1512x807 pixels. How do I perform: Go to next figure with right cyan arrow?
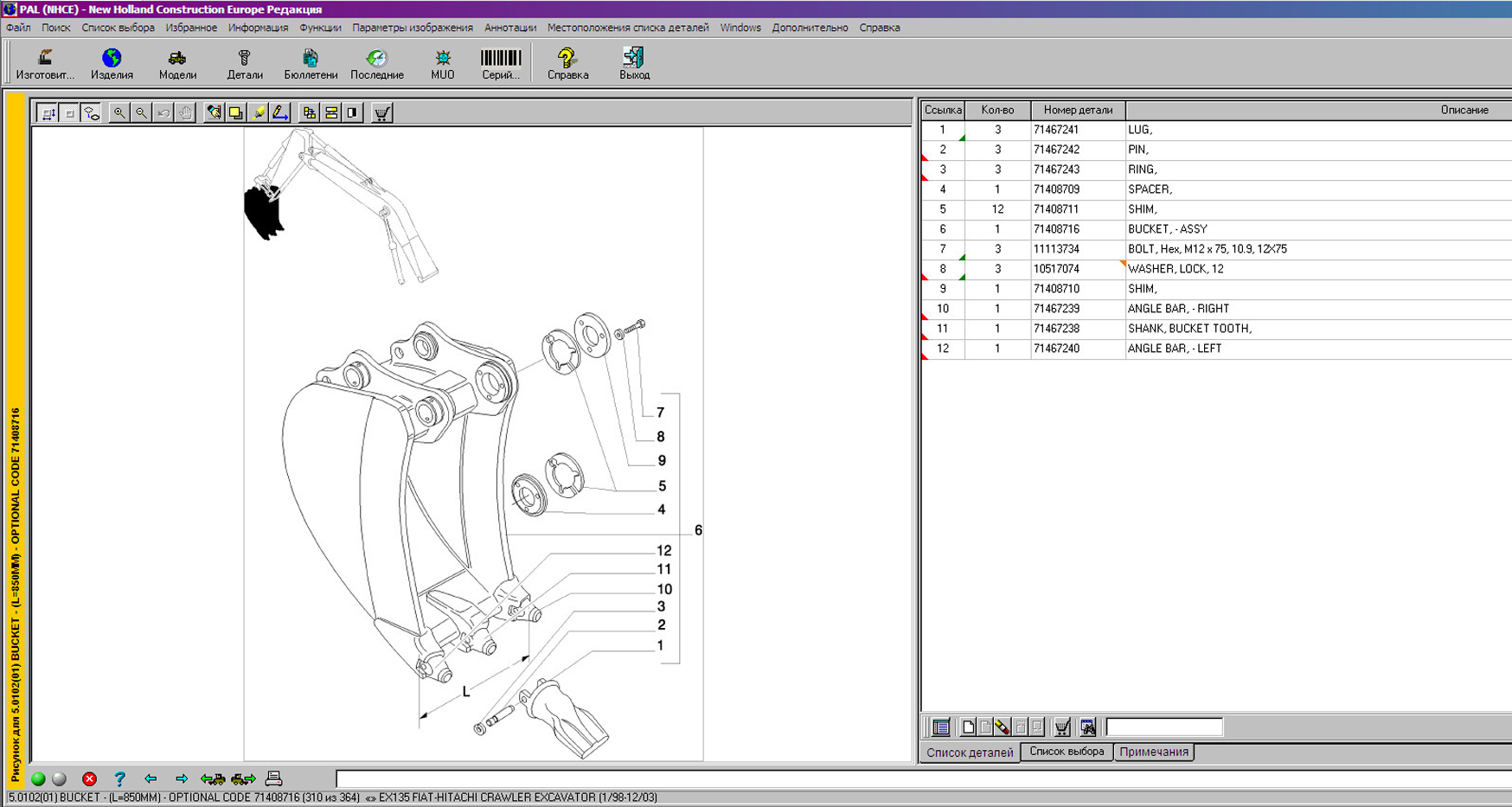tap(181, 778)
